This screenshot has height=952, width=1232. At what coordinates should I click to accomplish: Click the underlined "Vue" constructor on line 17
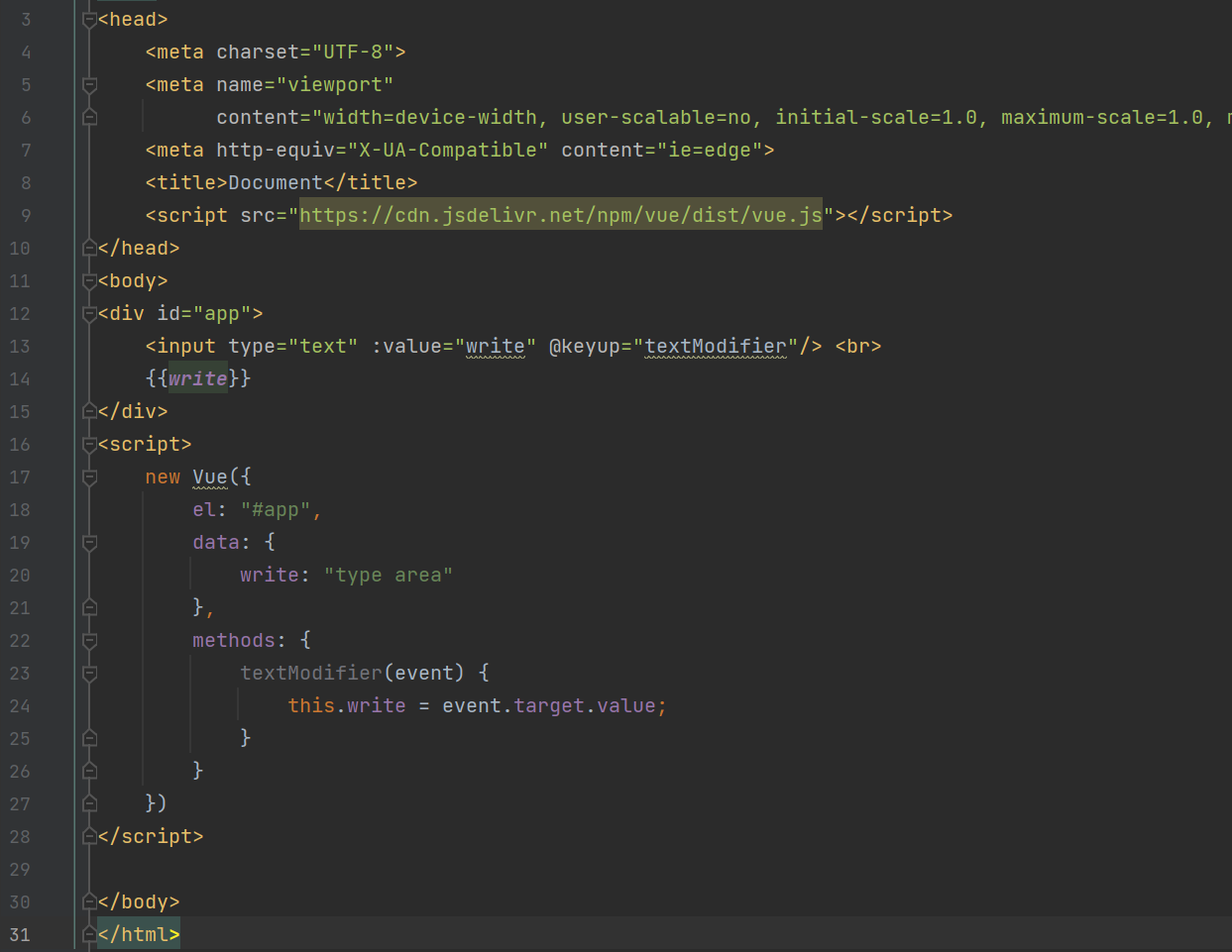210,477
